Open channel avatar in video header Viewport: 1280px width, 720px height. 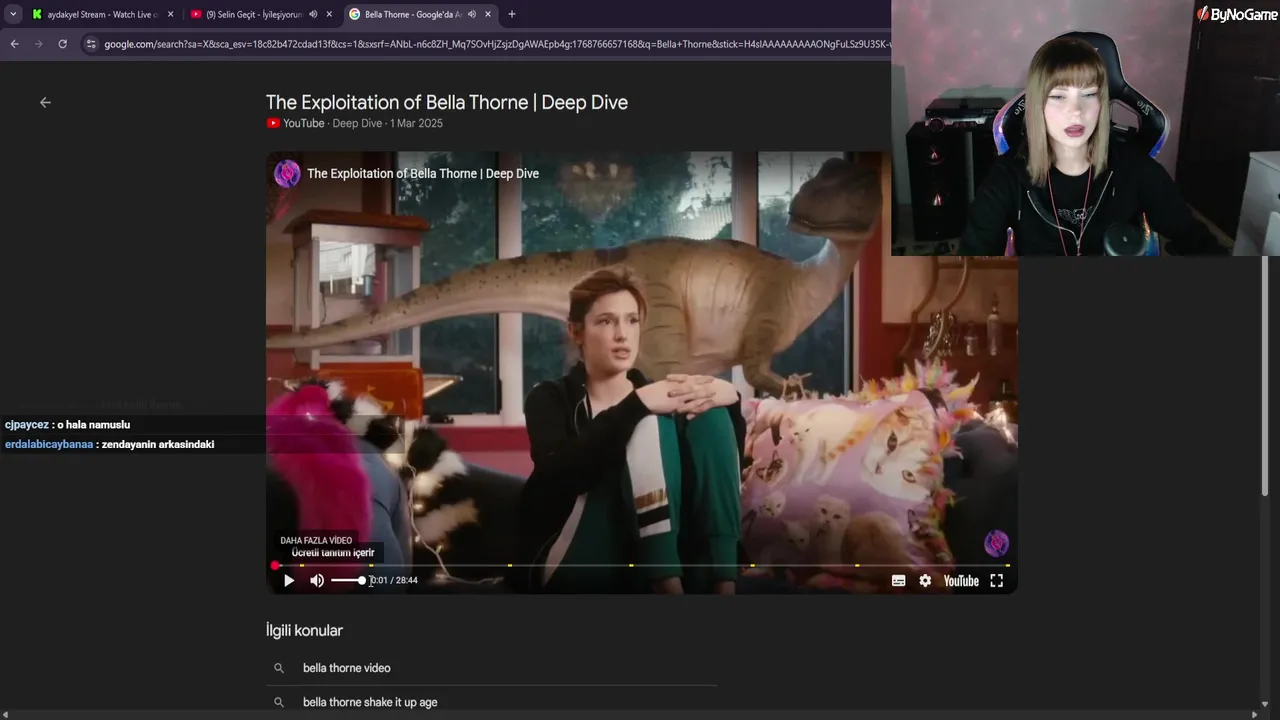click(287, 173)
